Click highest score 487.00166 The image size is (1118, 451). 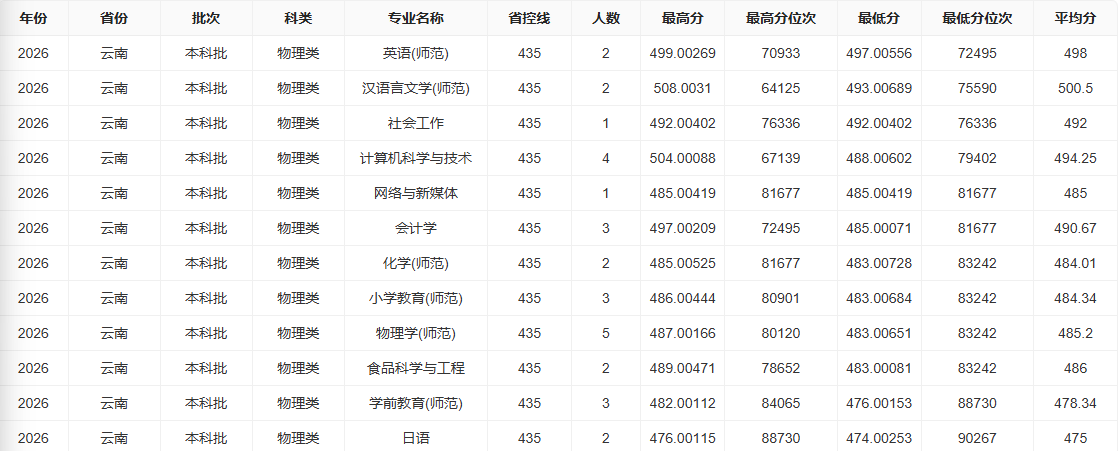coord(682,333)
